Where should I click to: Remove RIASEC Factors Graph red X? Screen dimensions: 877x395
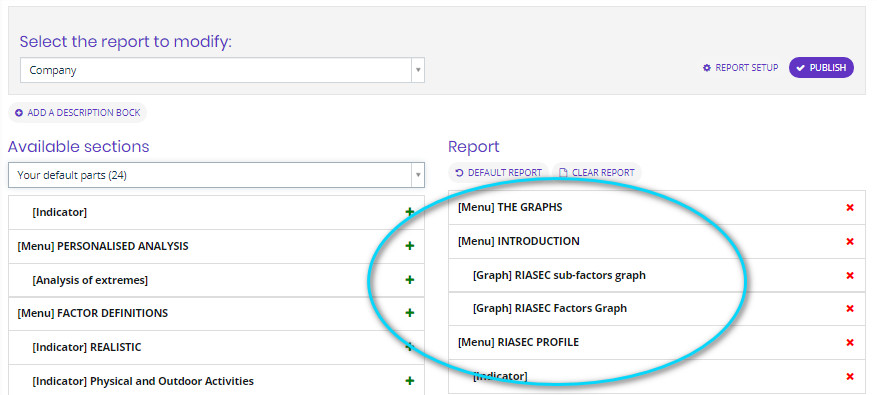tap(850, 308)
